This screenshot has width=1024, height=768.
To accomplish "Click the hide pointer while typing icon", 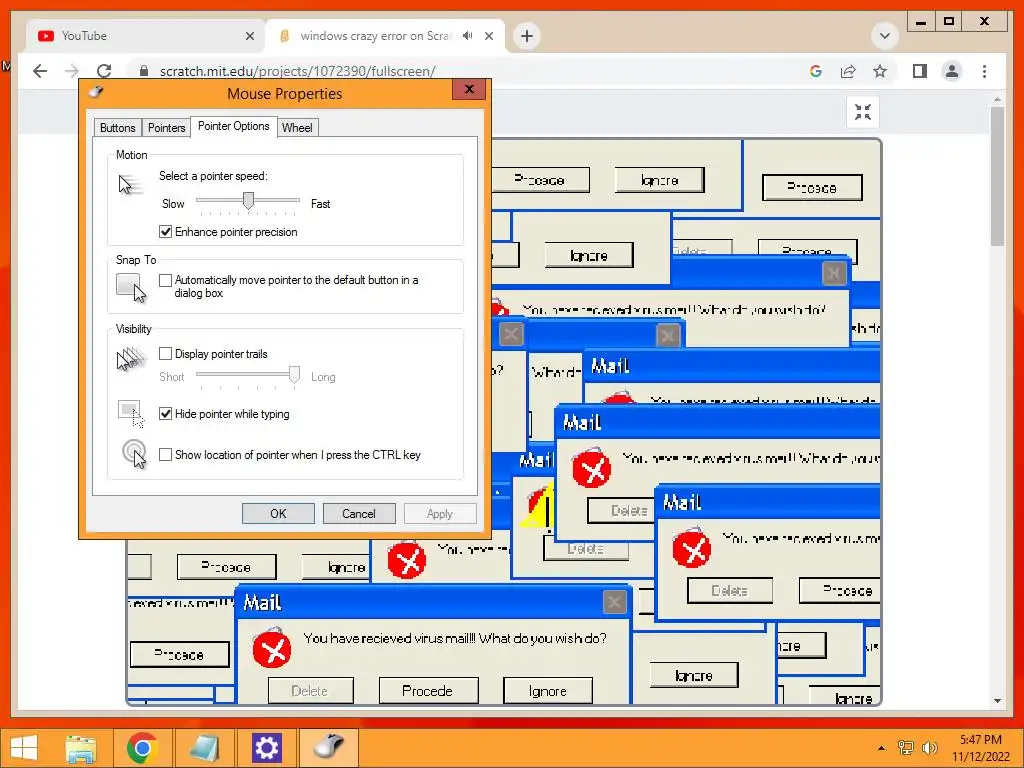I will tap(131, 413).
